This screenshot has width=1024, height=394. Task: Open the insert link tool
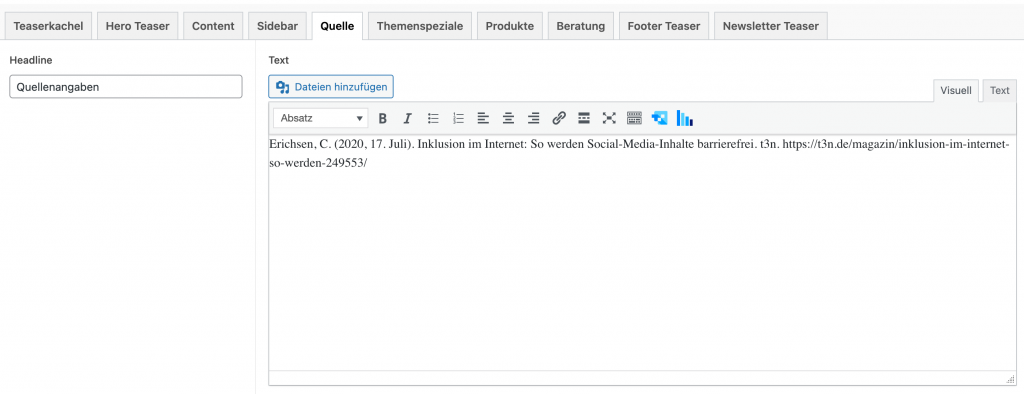tap(559, 118)
